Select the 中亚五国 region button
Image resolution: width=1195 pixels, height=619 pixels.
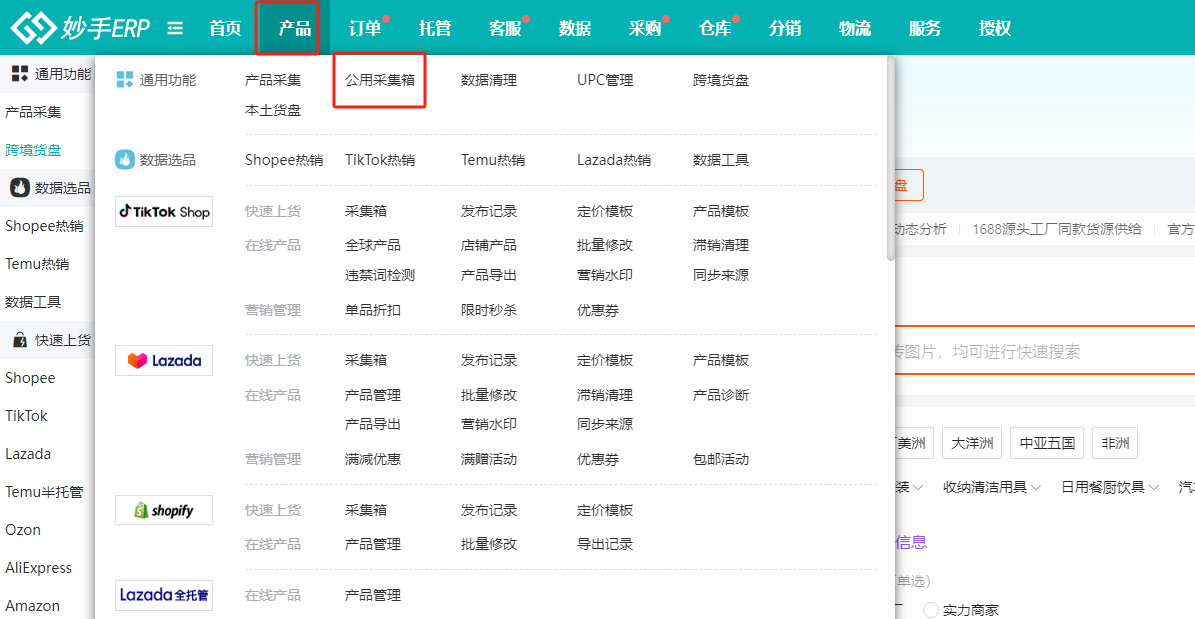pyautogui.click(x=1047, y=443)
